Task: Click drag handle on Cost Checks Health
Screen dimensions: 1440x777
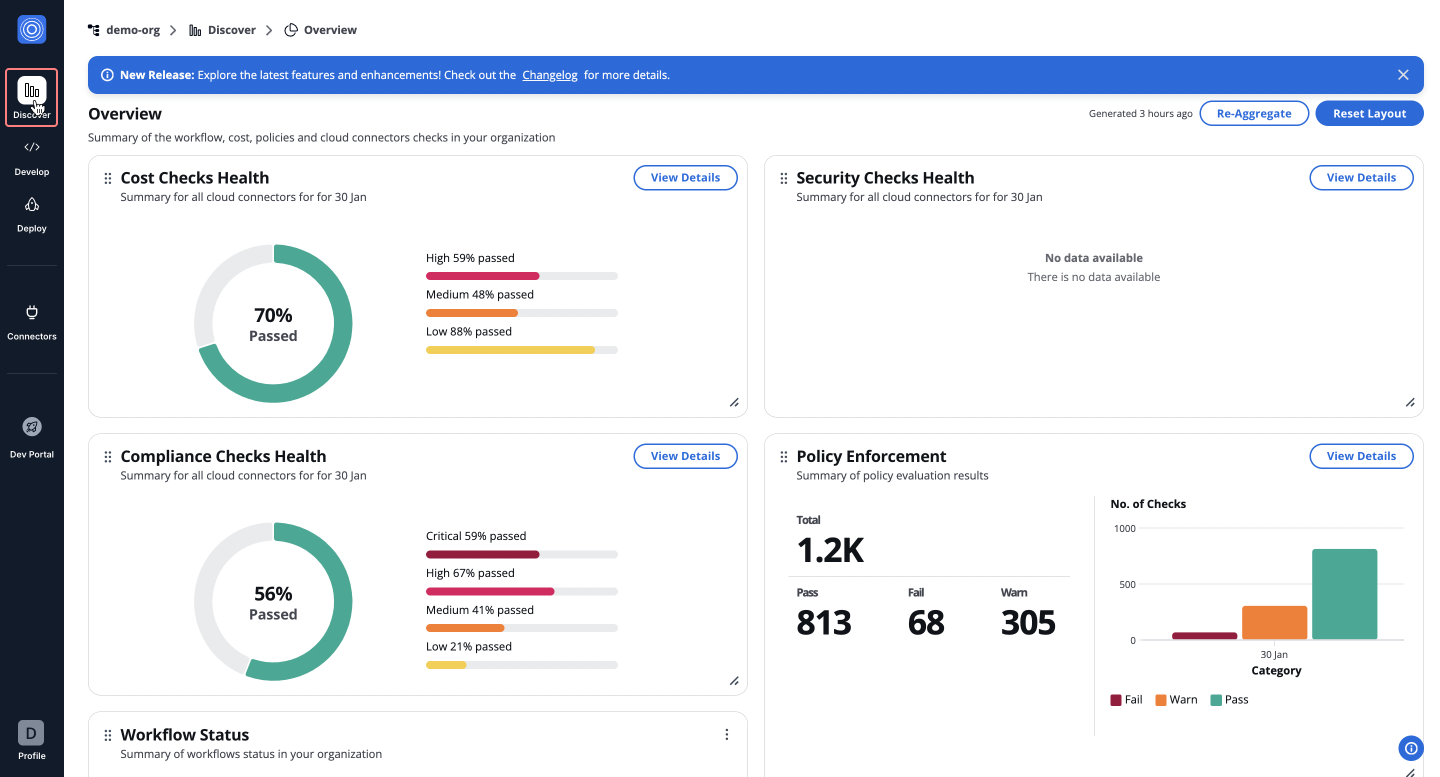Action: pos(108,179)
